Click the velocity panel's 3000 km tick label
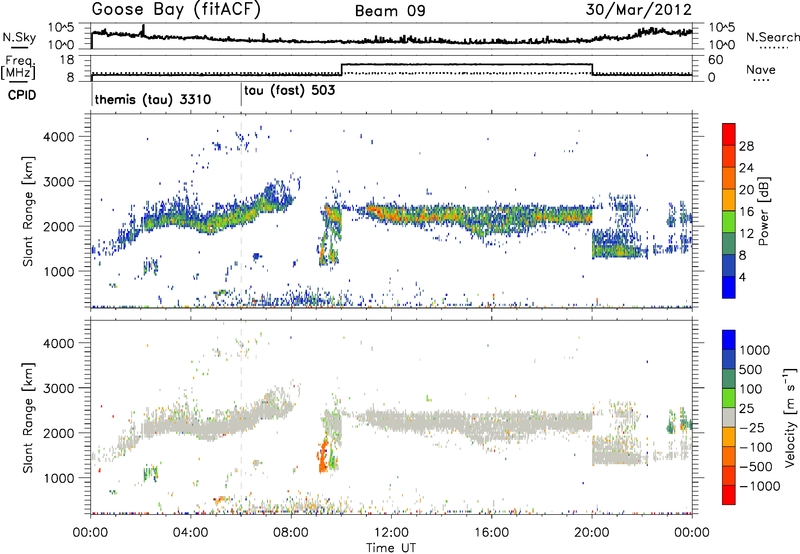 (x=58, y=388)
